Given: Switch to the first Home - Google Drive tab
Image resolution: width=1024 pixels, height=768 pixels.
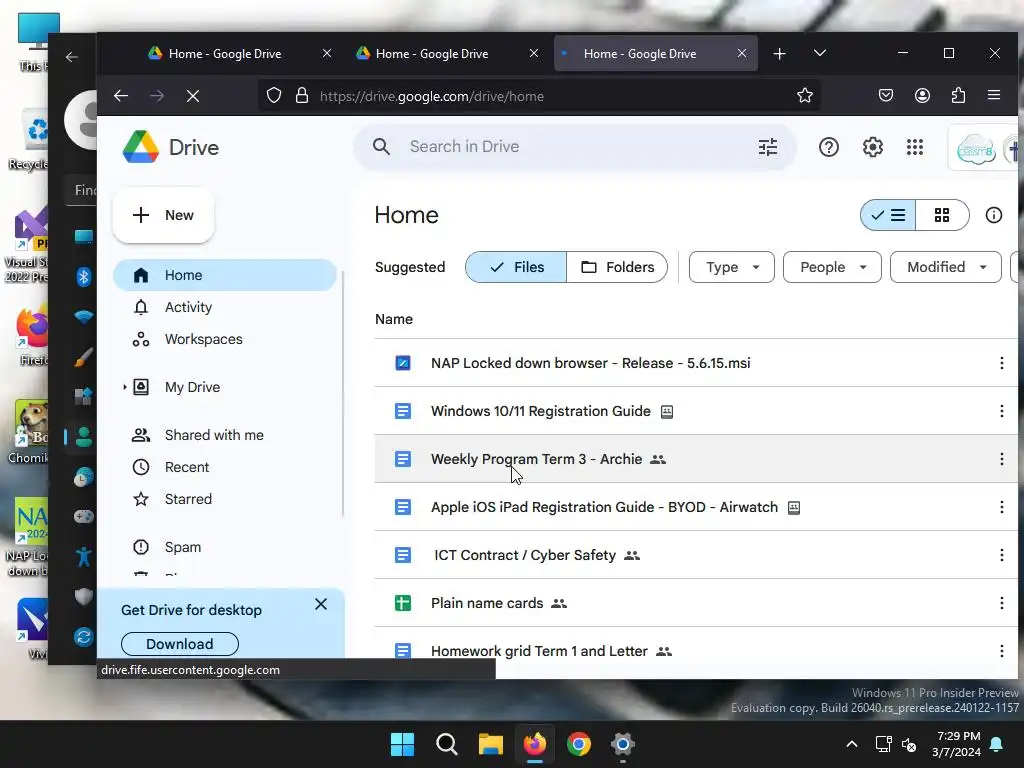Looking at the screenshot, I should 224,54.
